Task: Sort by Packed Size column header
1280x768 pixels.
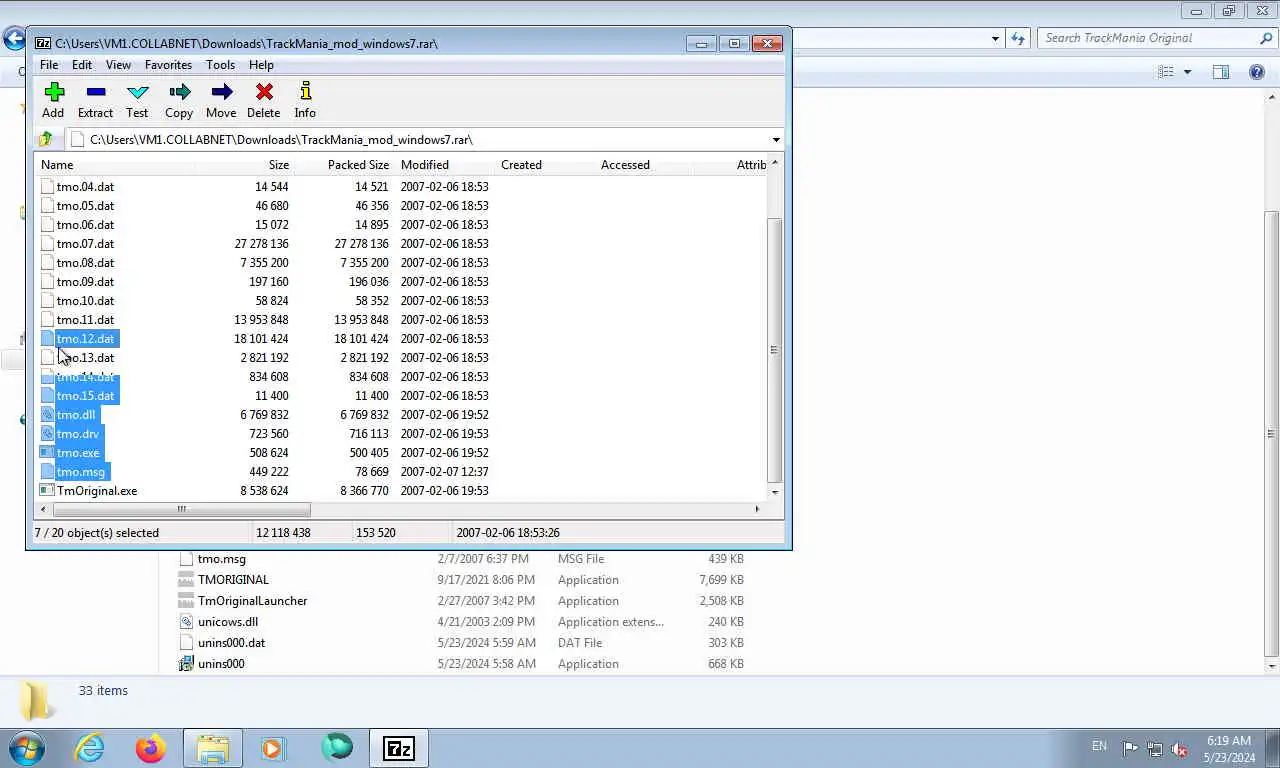Action: tap(344, 165)
